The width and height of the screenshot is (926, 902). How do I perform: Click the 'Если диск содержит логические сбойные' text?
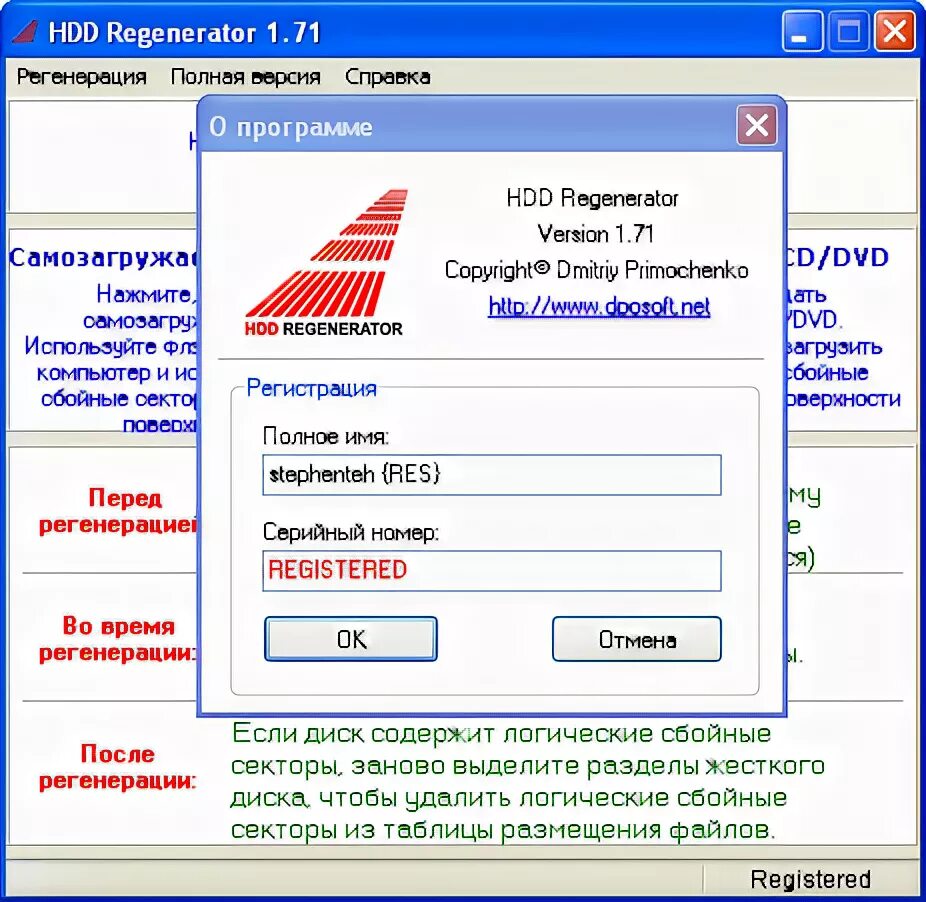tap(501, 734)
